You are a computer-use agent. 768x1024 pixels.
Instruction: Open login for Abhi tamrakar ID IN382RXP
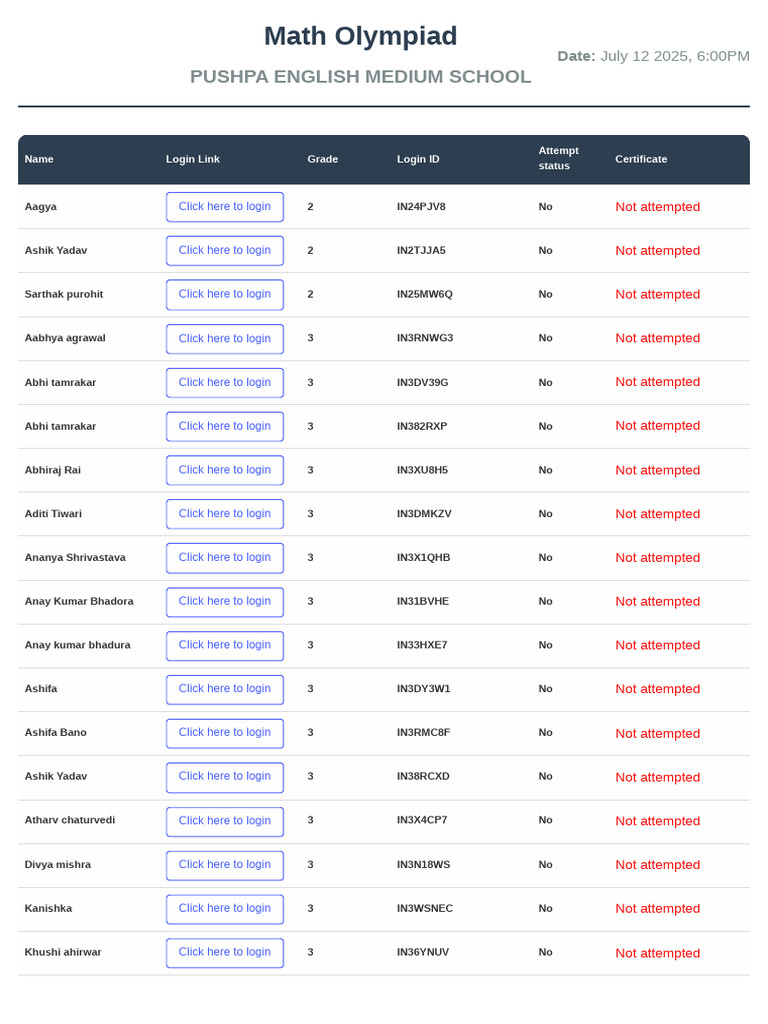(225, 426)
